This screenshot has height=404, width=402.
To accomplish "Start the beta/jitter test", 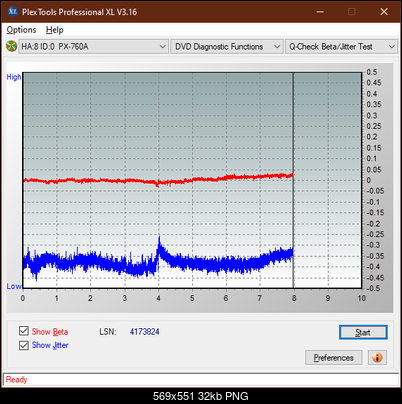I will pyautogui.click(x=363, y=332).
